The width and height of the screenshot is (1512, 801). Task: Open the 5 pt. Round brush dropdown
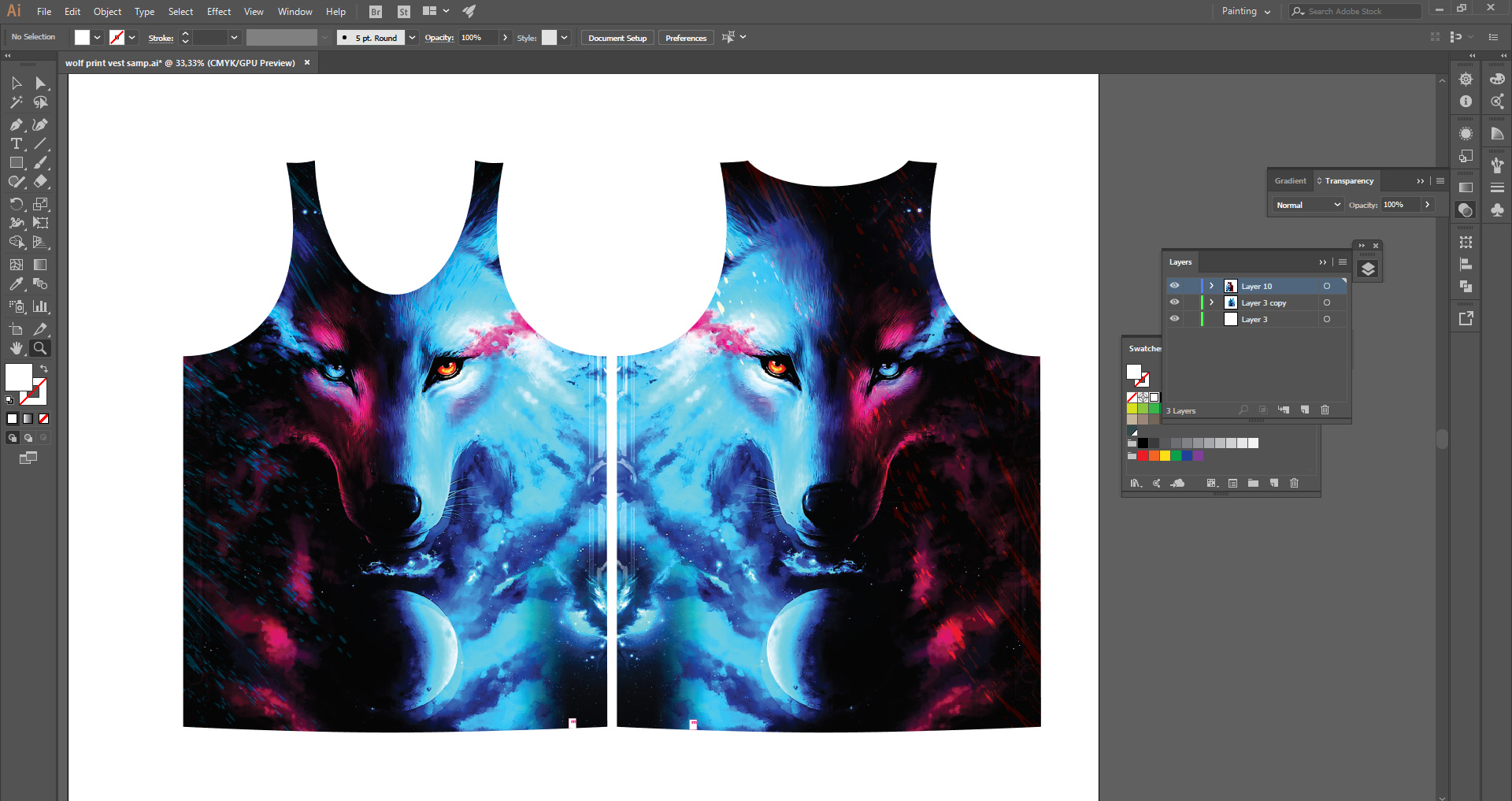point(412,38)
